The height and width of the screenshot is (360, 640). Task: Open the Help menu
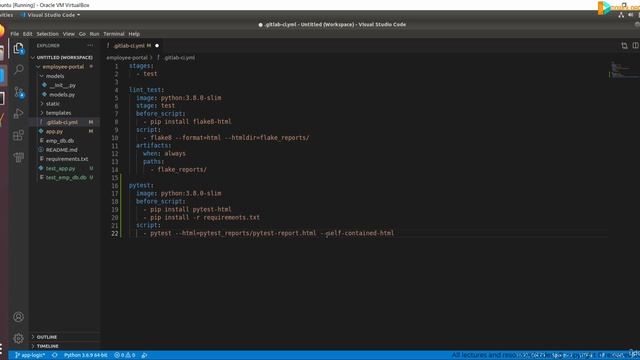[134, 34]
